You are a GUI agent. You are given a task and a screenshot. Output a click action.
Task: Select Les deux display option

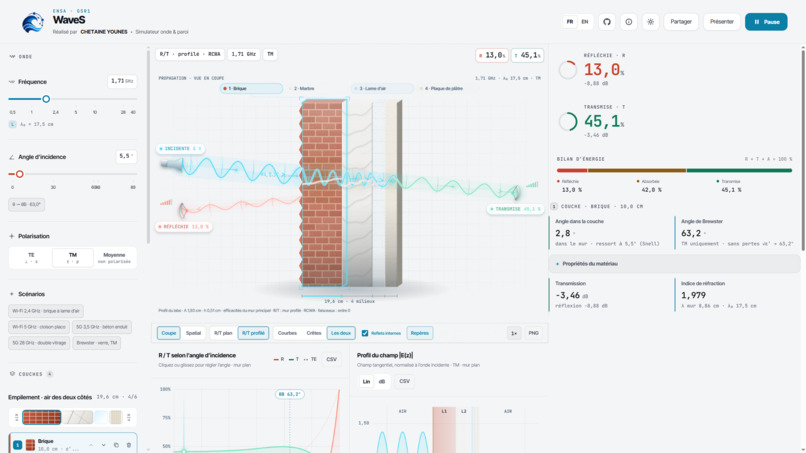pos(341,333)
